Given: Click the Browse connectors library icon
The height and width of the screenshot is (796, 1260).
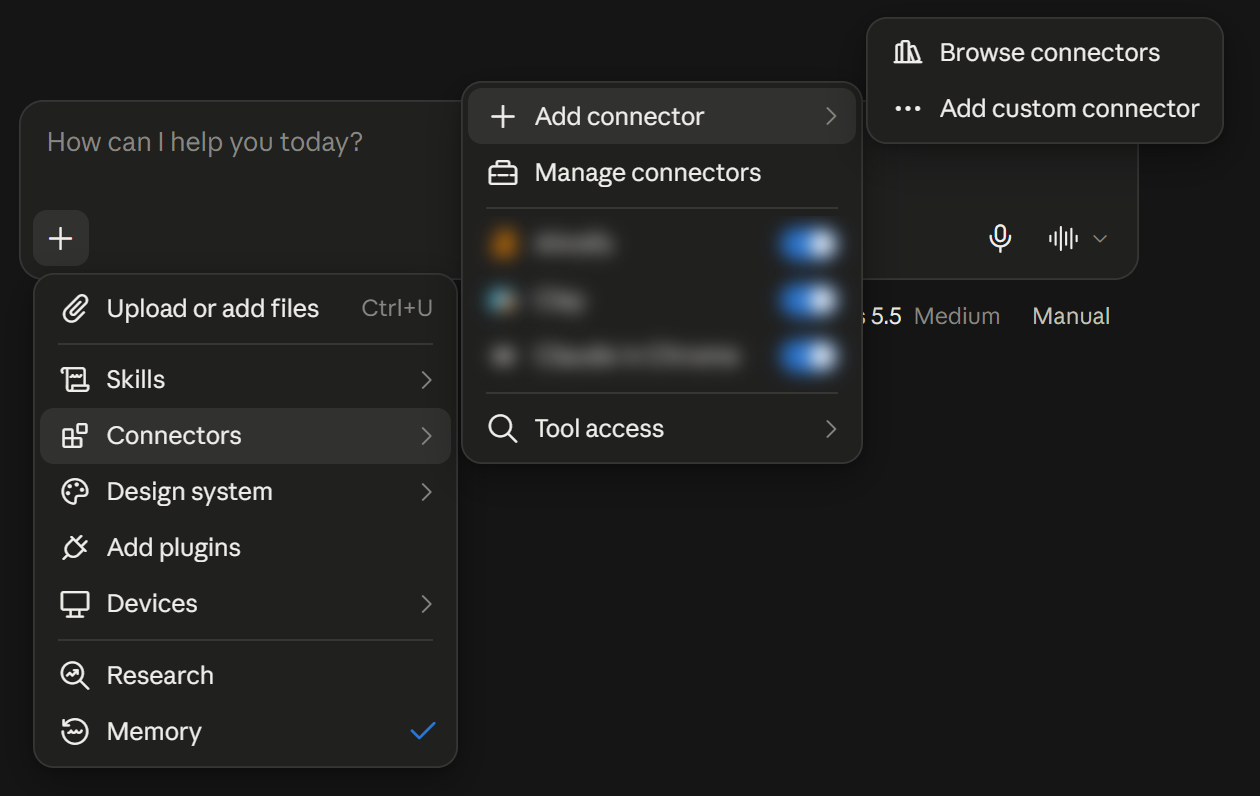Looking at the screenshot, I should coord(907,53).
